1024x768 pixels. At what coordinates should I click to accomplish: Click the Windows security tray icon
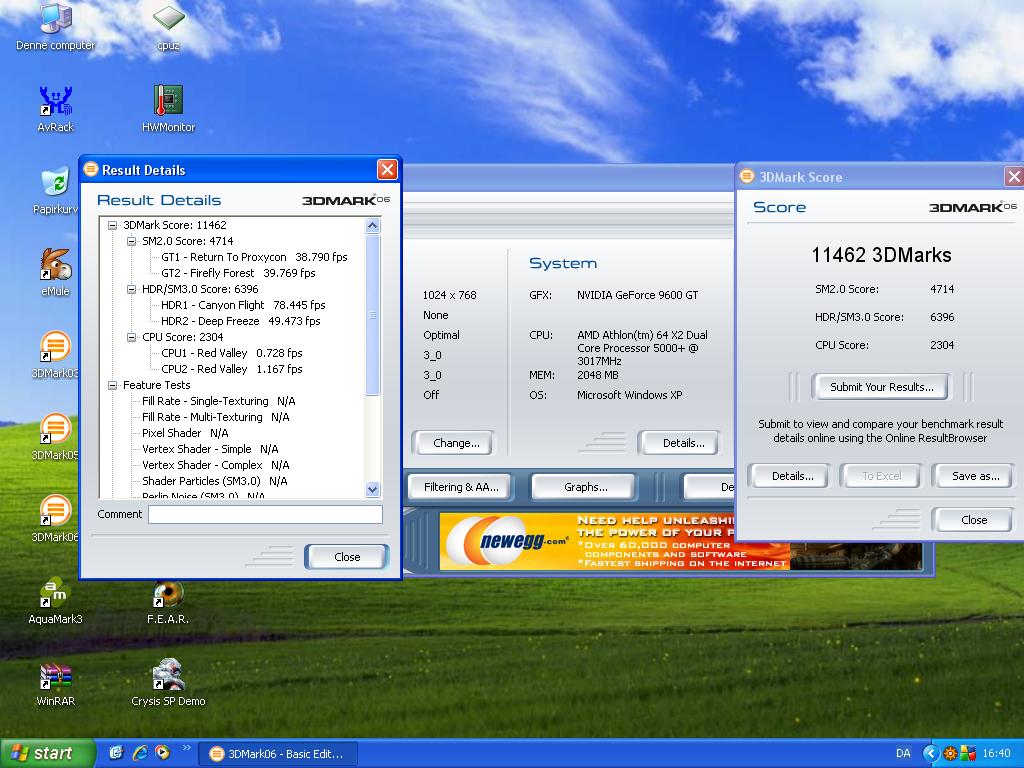pos(968,754)
